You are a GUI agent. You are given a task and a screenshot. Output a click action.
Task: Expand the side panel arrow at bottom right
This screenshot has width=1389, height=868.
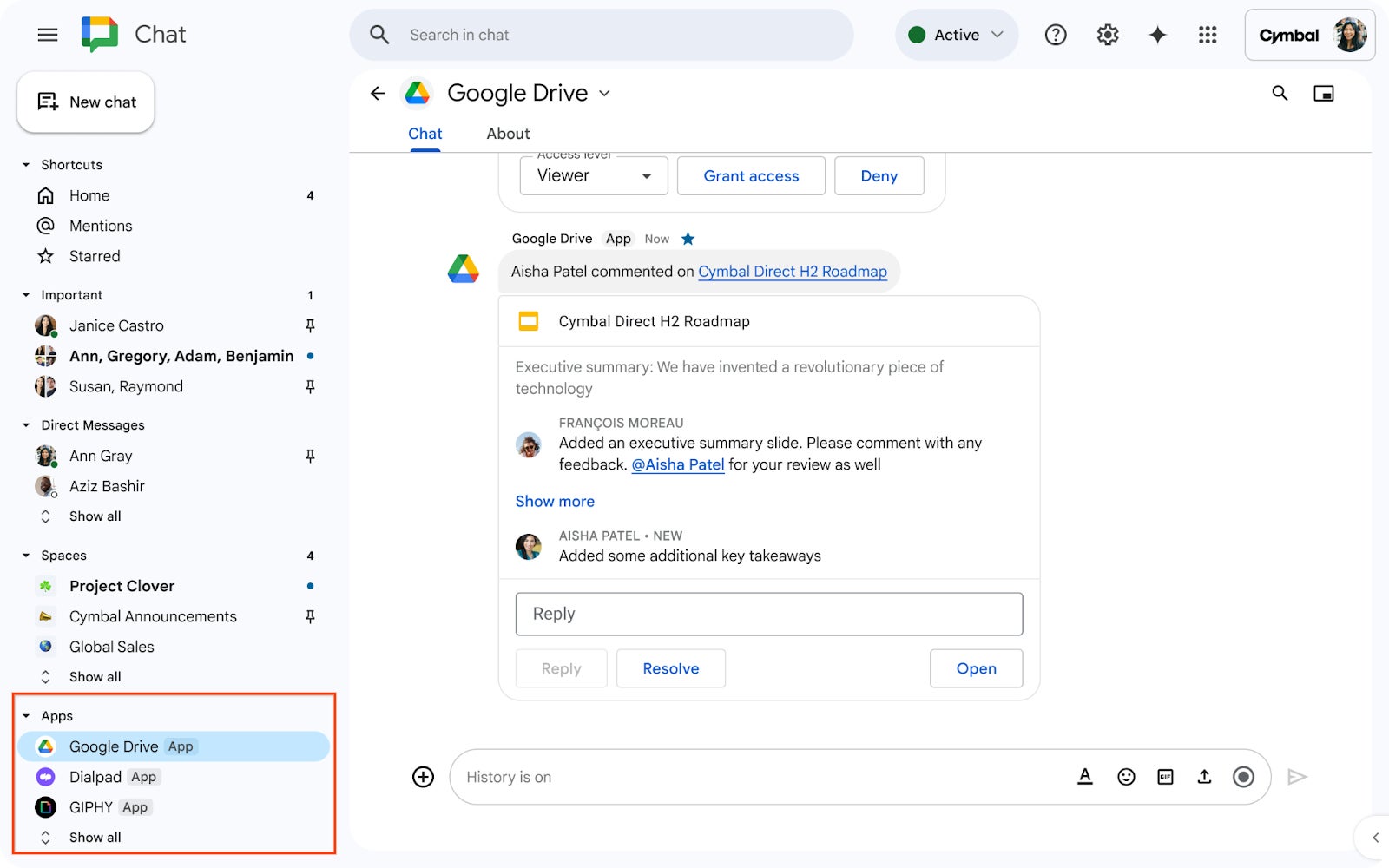click(1375, 838)
